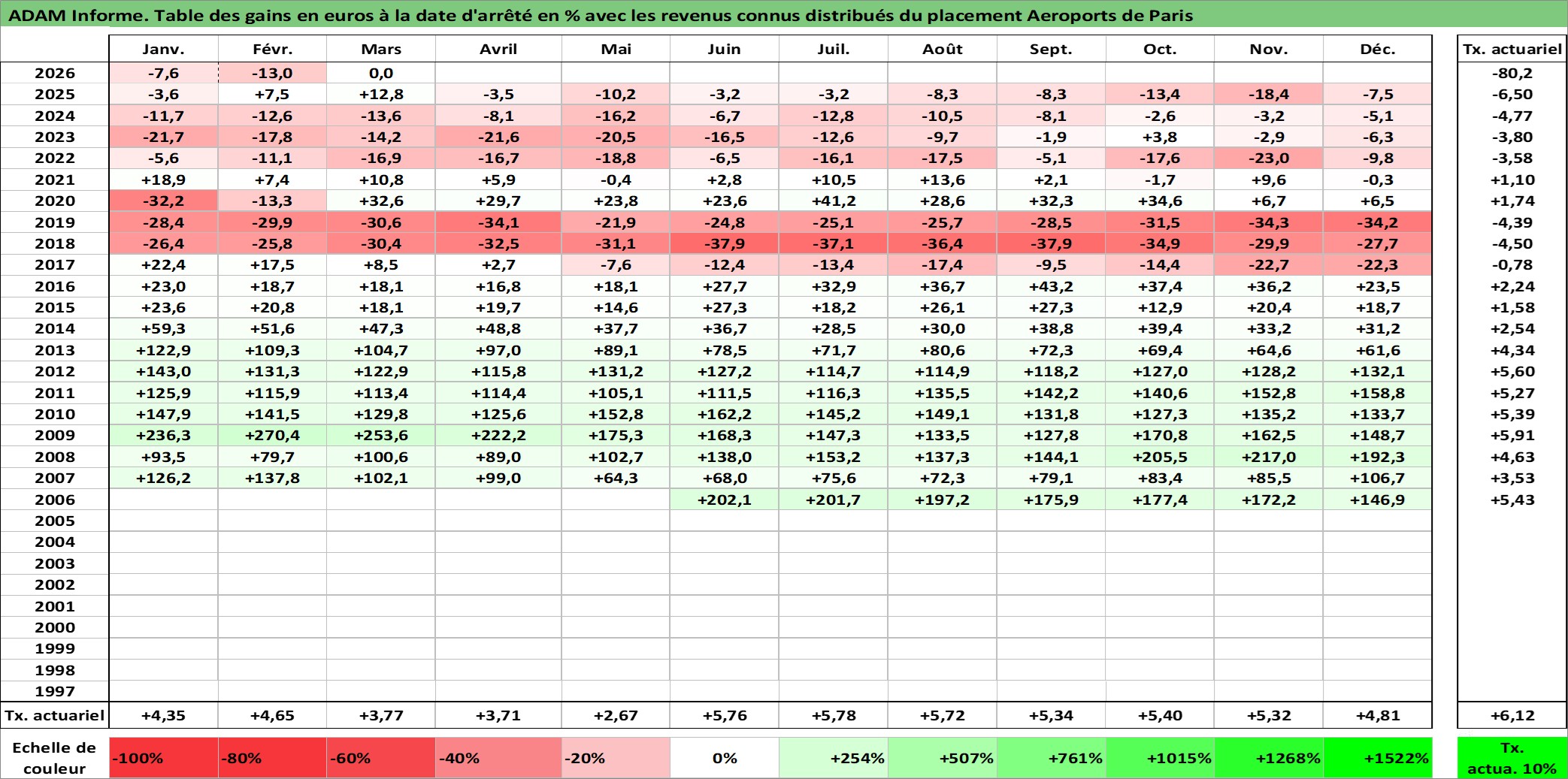Click the 'Tx. actuariel' bottom row label
The width and height of the screenshot is (1568, 779).
(x=55, y=715)
